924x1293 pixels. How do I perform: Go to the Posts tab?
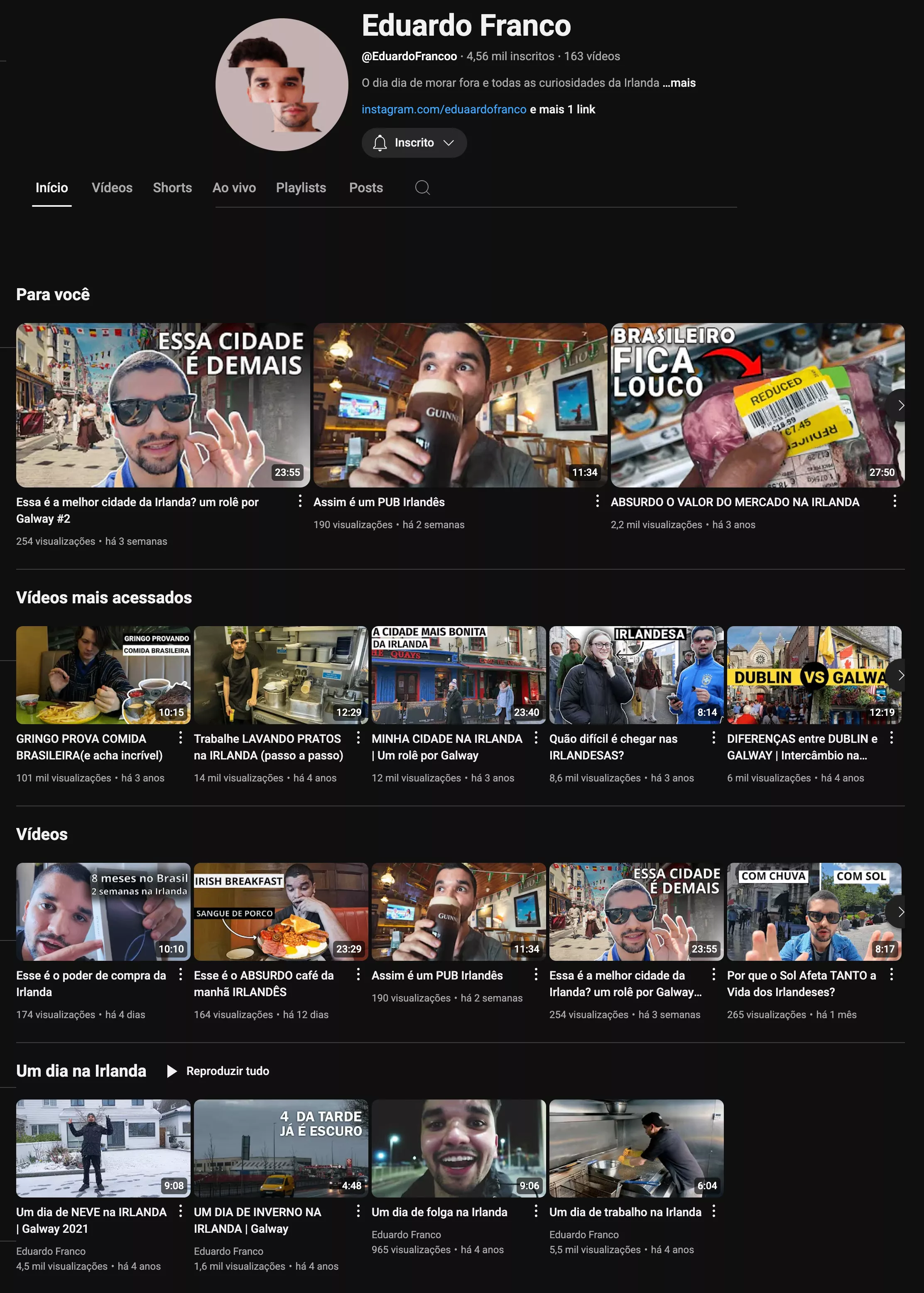point(365,188)
